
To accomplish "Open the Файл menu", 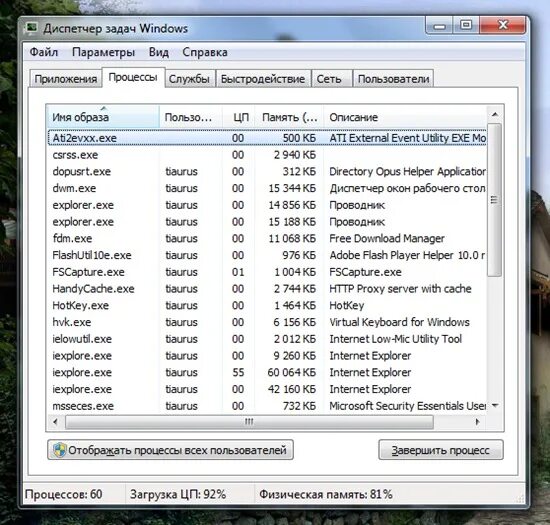I will (43, 52).
